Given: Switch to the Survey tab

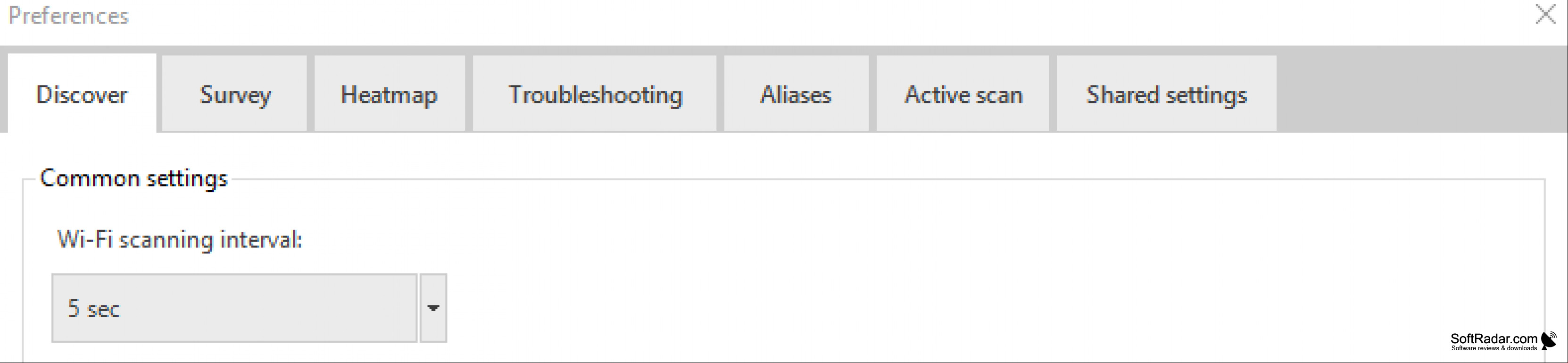Looking at the screenshot, I should tap(234, 94).
